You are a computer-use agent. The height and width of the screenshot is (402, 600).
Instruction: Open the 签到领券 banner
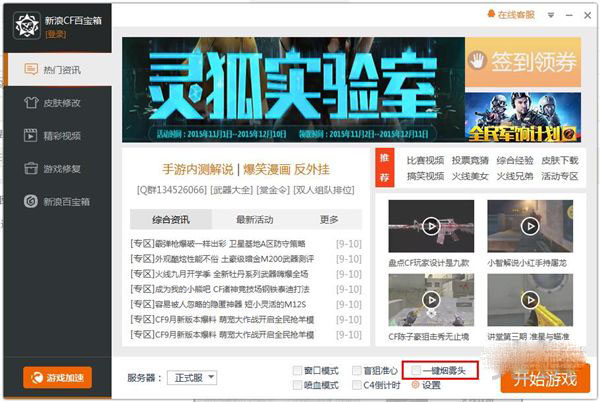click(x=521, y=61)
